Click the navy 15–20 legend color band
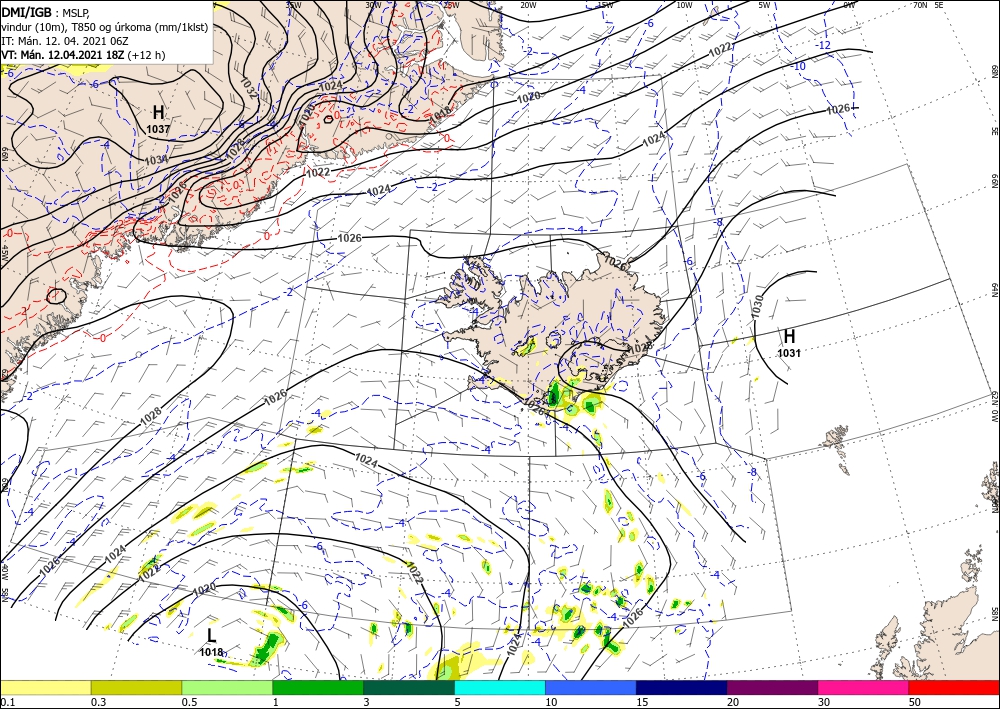Viewport: 1000px width, 709px height. pyautogui.click(x=682, y=687)
